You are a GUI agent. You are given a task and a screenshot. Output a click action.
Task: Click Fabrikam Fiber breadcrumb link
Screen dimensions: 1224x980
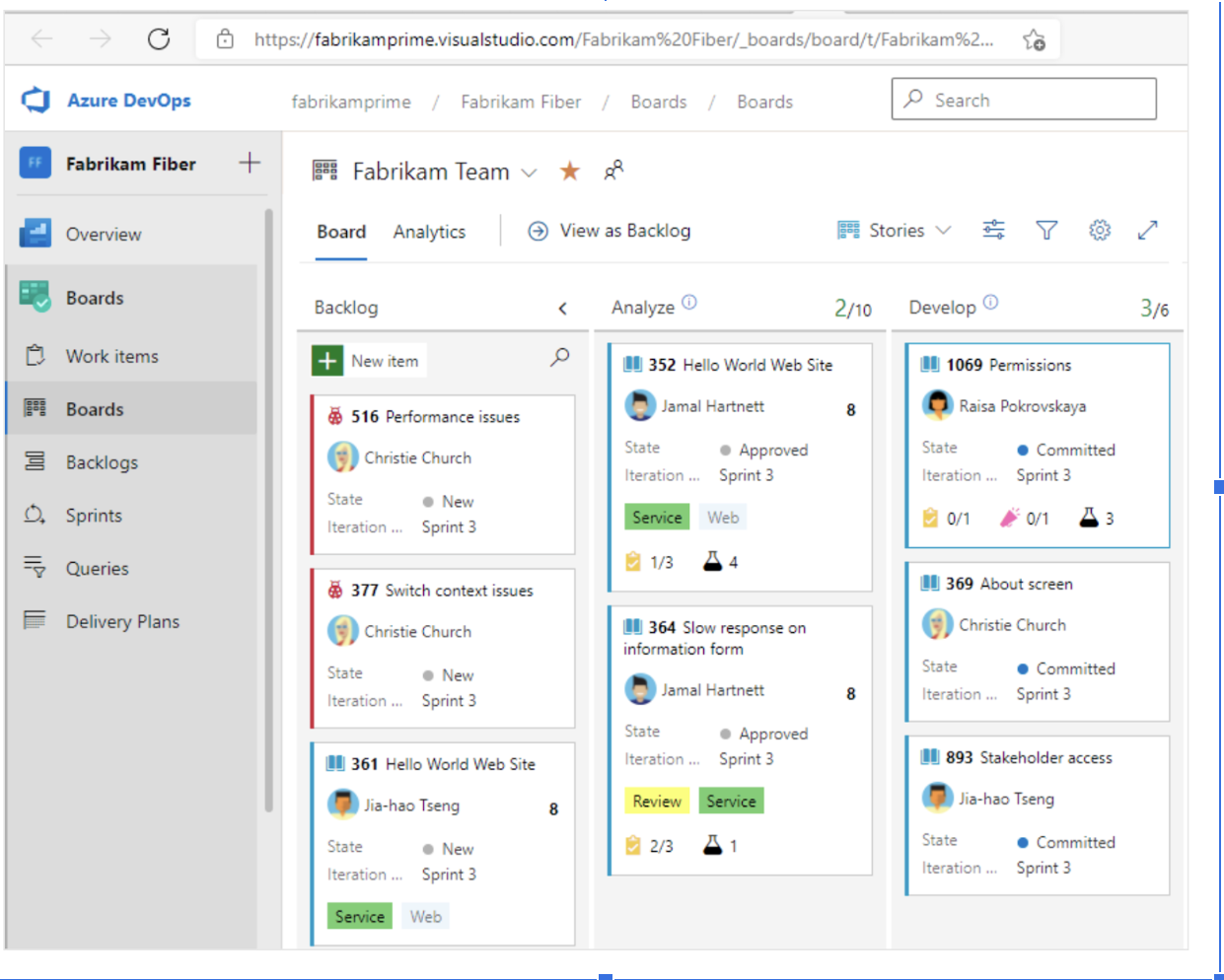click(521, 102)
